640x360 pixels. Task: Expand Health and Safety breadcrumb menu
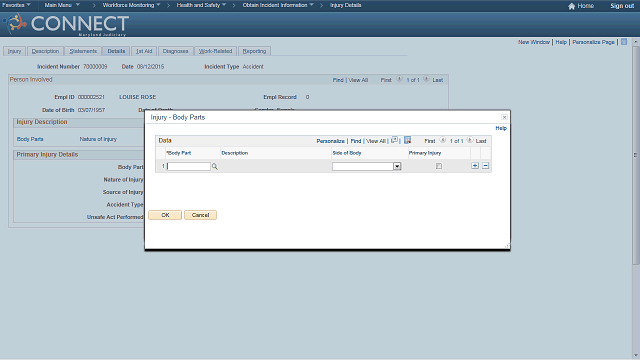click(x=201, y=5)
